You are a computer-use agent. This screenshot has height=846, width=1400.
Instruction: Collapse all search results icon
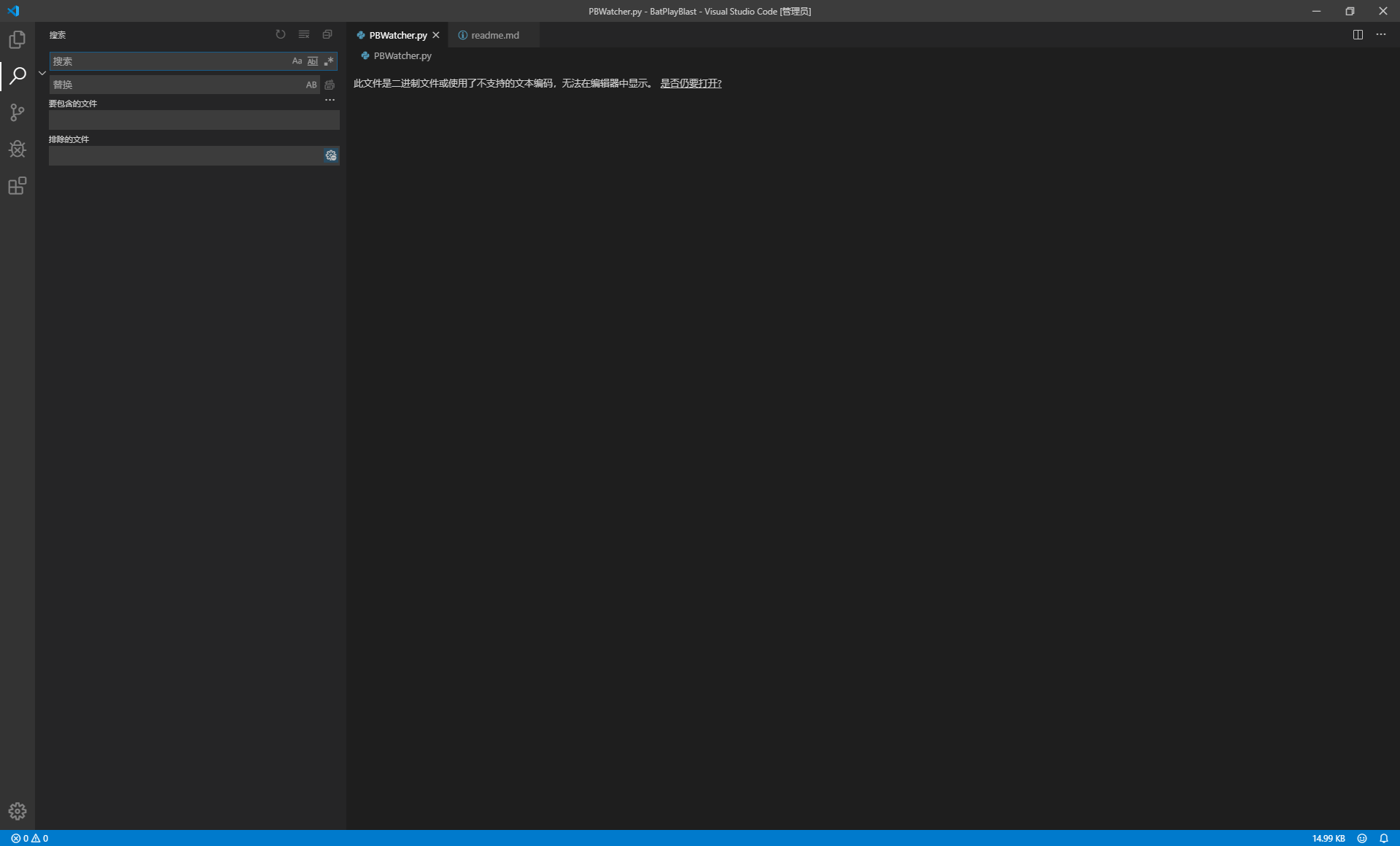point(327,34)
